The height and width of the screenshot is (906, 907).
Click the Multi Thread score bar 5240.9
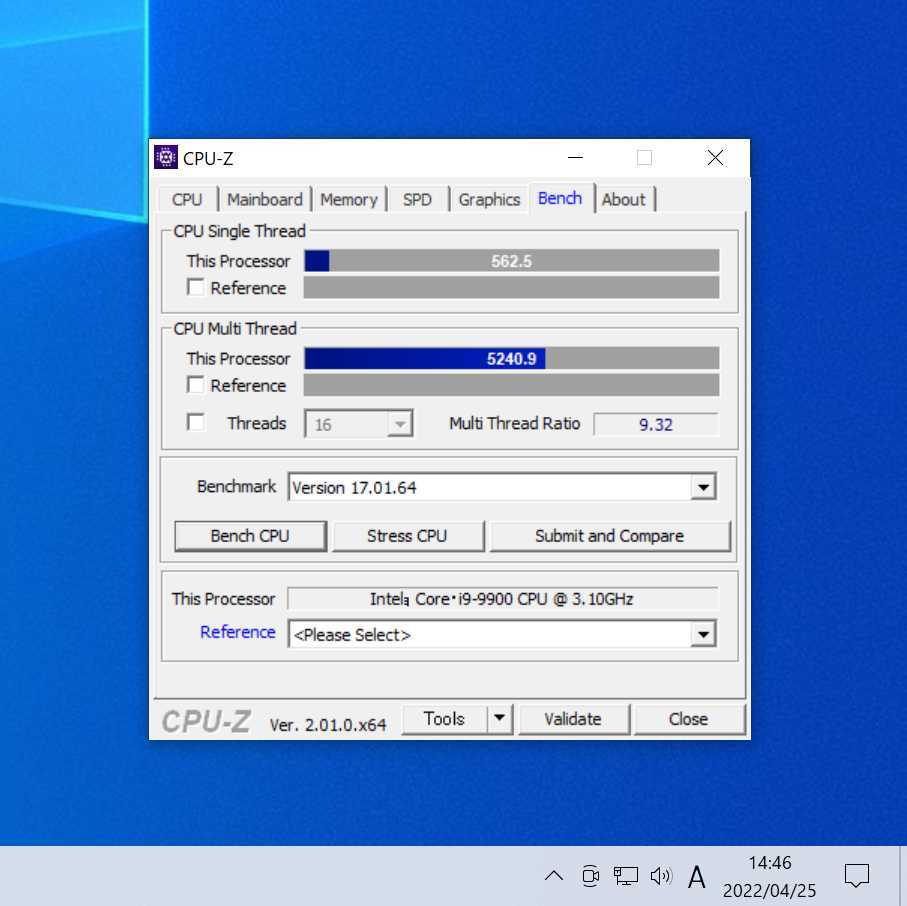click(x=512, y=358)
